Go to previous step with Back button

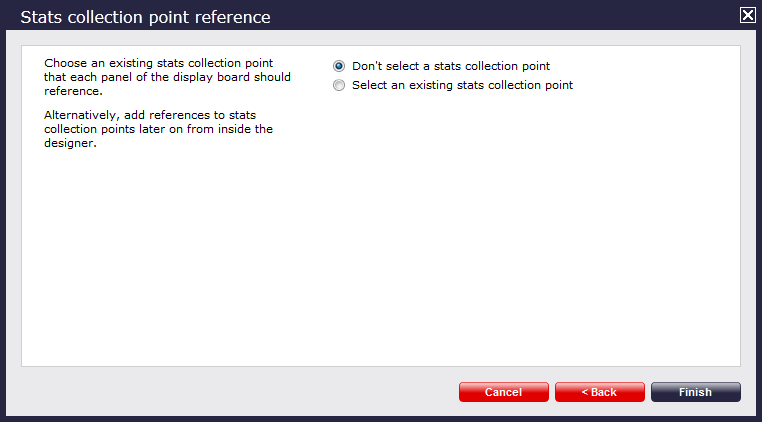coord(600,392)
